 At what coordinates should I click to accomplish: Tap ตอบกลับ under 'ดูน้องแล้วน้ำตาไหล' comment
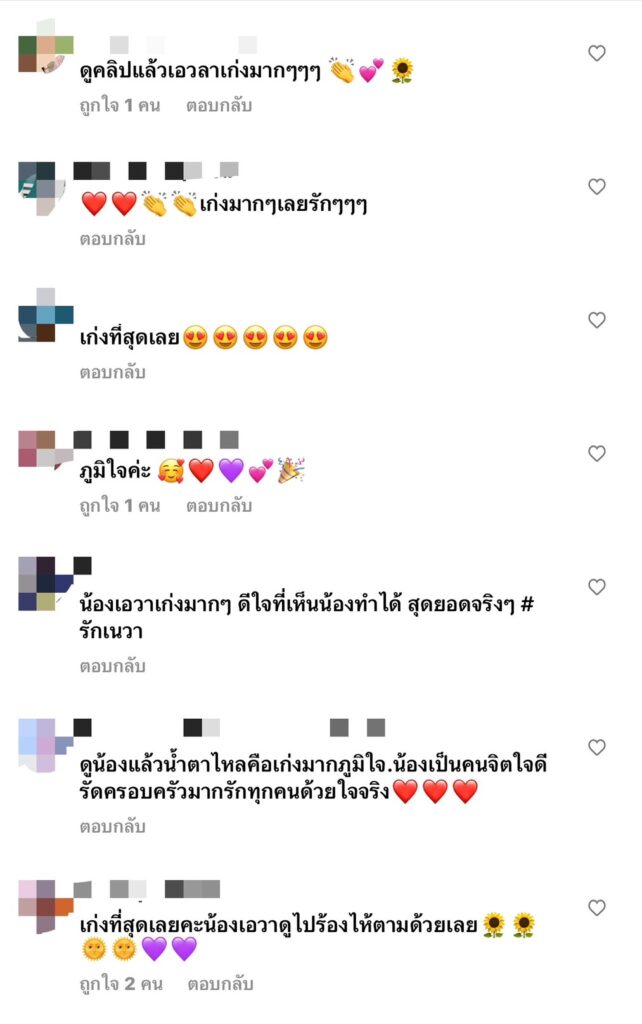112,827
